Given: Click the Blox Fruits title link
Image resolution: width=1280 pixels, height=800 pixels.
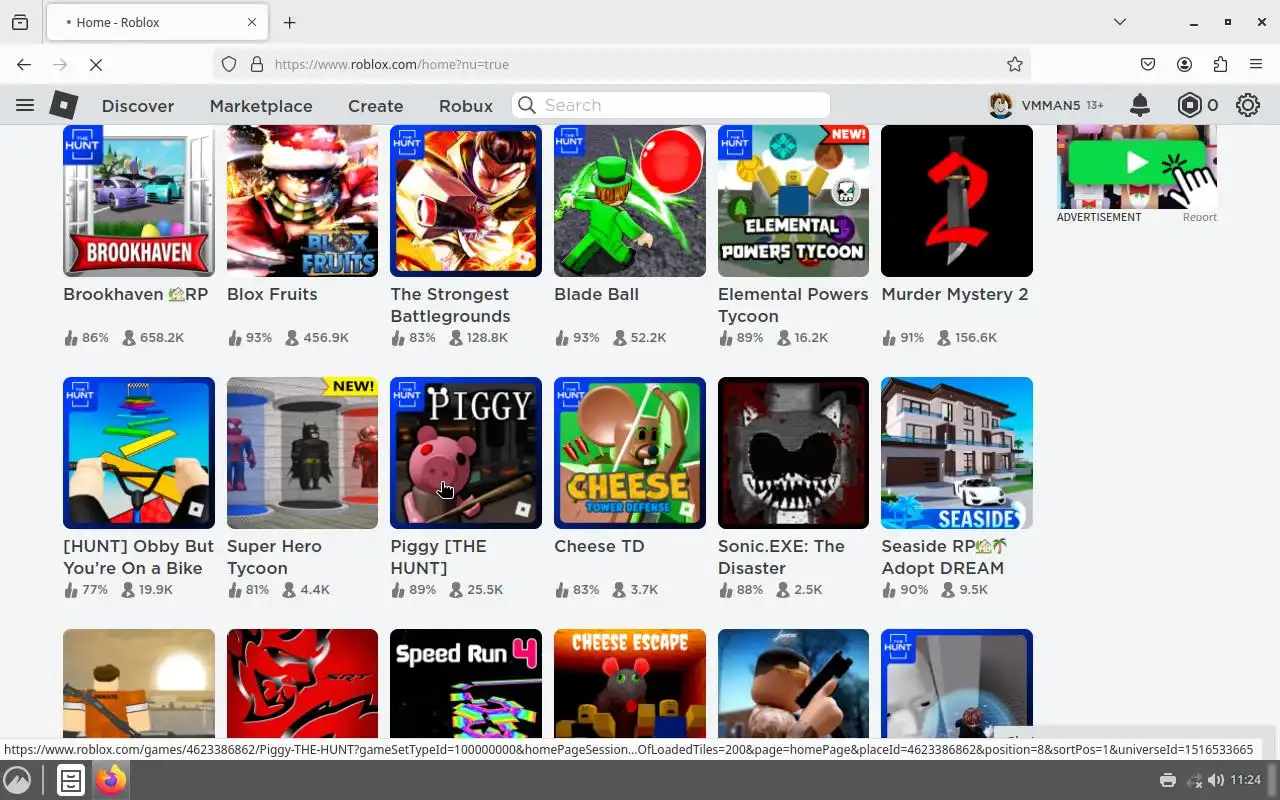Looking at the screenshot, I should pyautogui.click(x=272, y=294).
